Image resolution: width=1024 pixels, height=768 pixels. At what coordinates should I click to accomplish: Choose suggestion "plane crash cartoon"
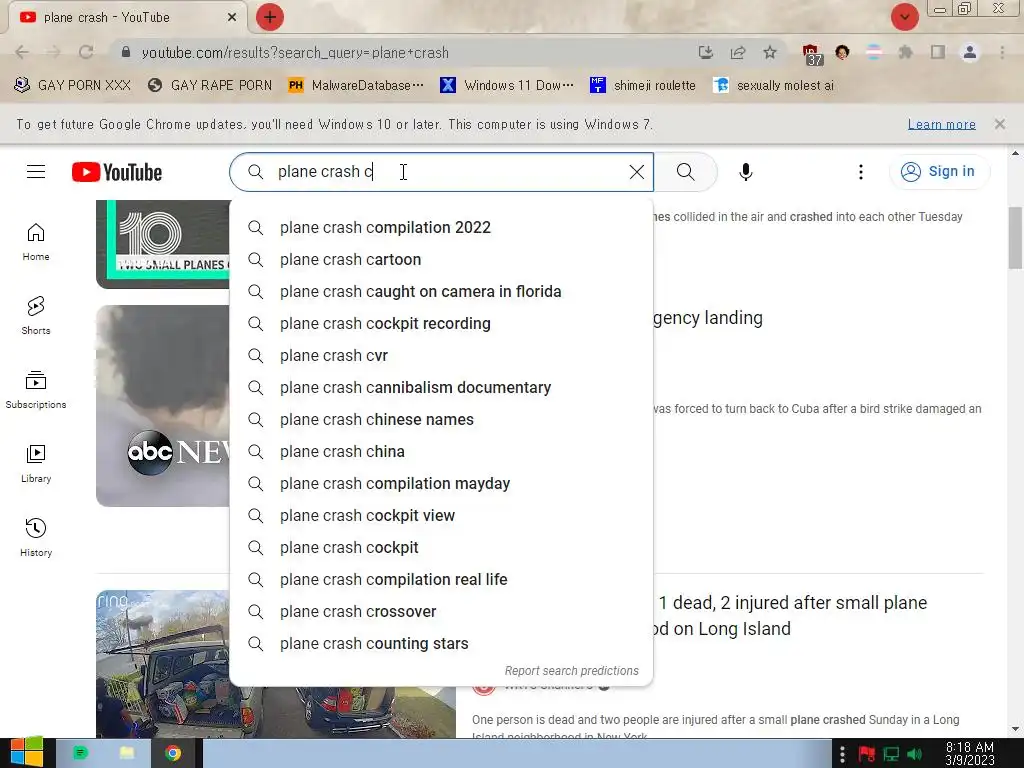click(x=441, y=259)
